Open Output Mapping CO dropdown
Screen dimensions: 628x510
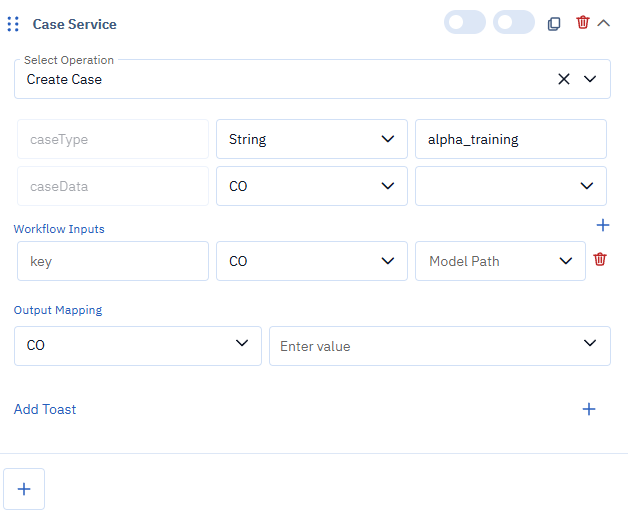coord(137,345)
